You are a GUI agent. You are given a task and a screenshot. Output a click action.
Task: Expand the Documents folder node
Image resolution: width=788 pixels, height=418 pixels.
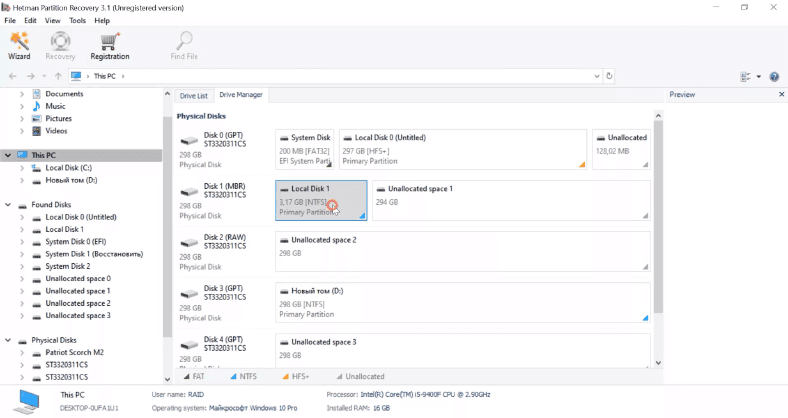[22, 94]
